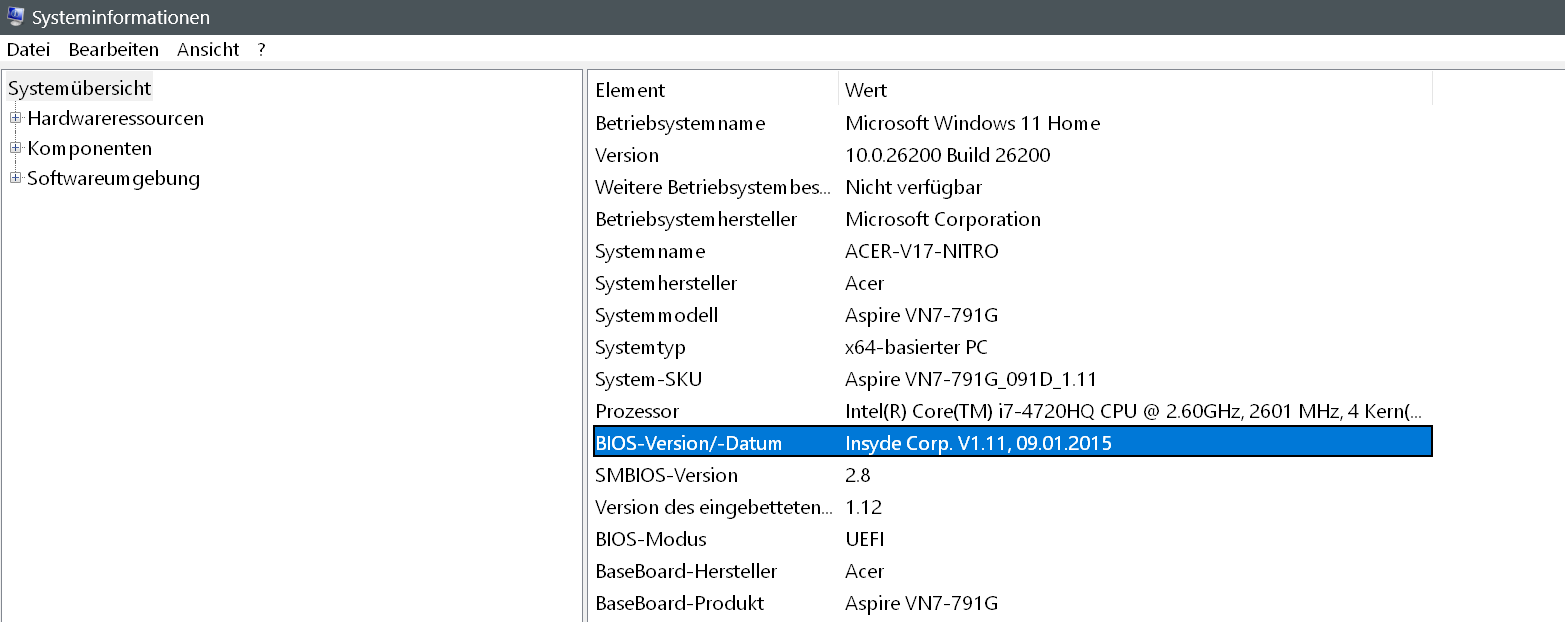Click the Nicht verfügbar value
The height and width of the screenshot is (622, 1565).
point(914,187)
